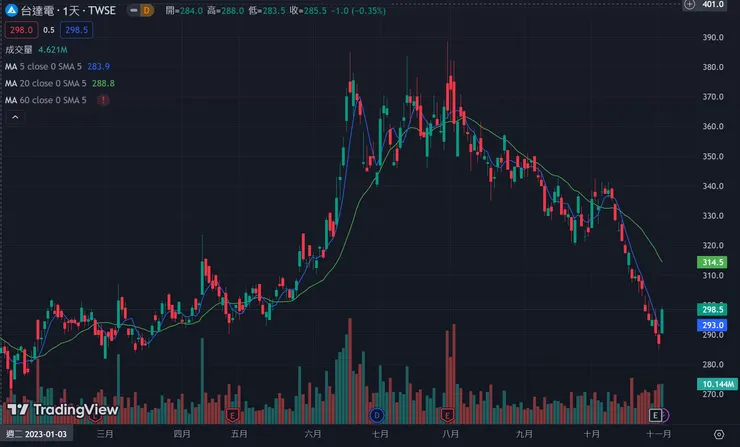Click the 十月 label on time axis
Screen dimensions: 740x447
(x=591, y=434)
